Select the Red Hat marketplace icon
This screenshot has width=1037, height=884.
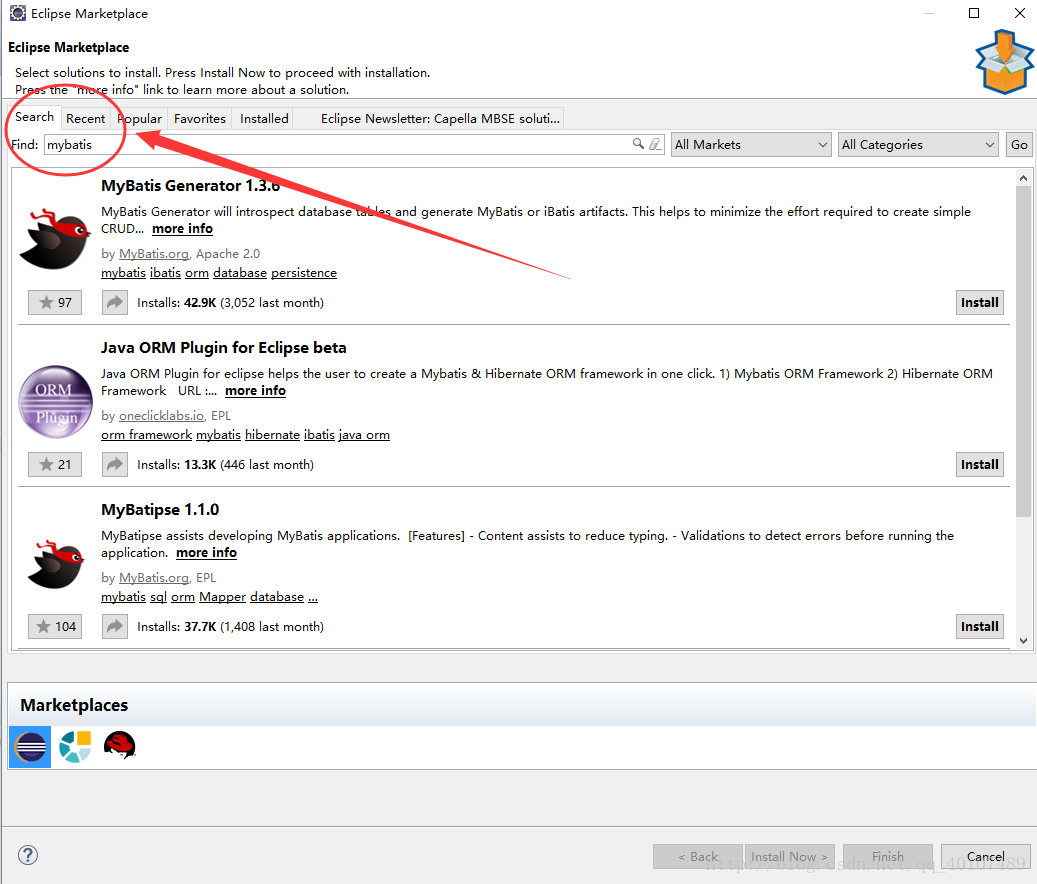point(120,746)
